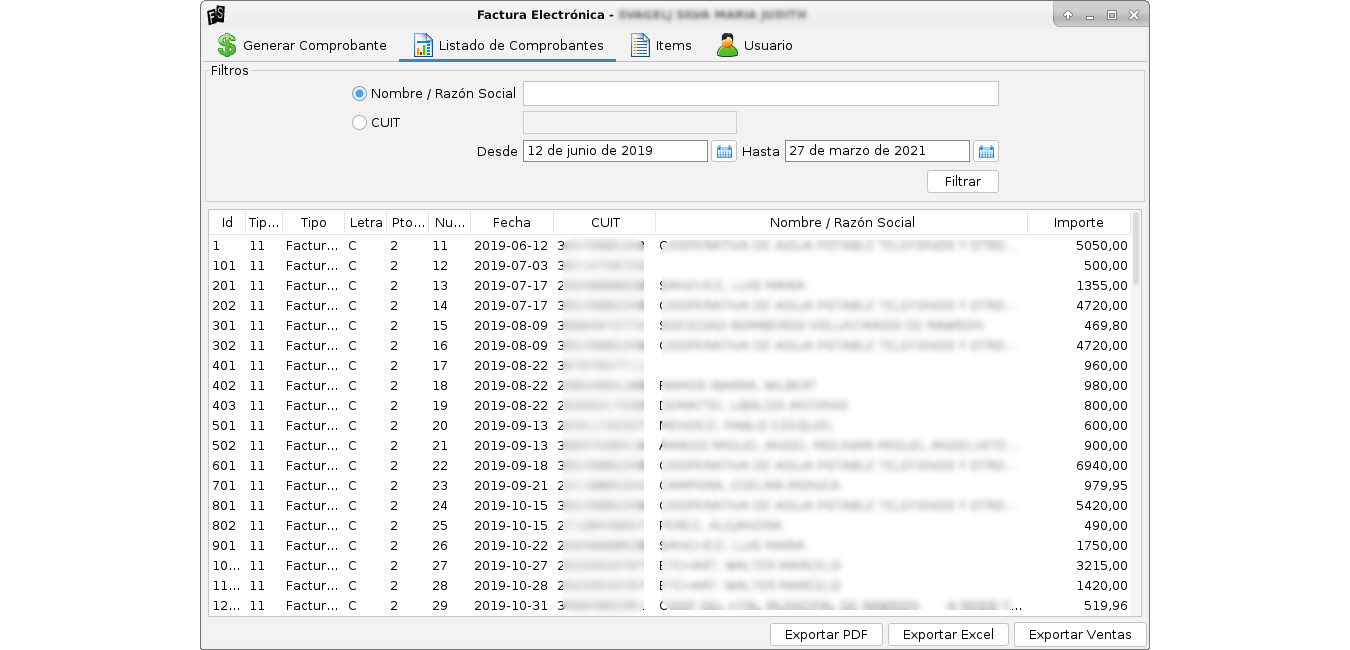Click the Items document icon
The width and height of the screenshot is (1350, 650).
tap(640, 46)
